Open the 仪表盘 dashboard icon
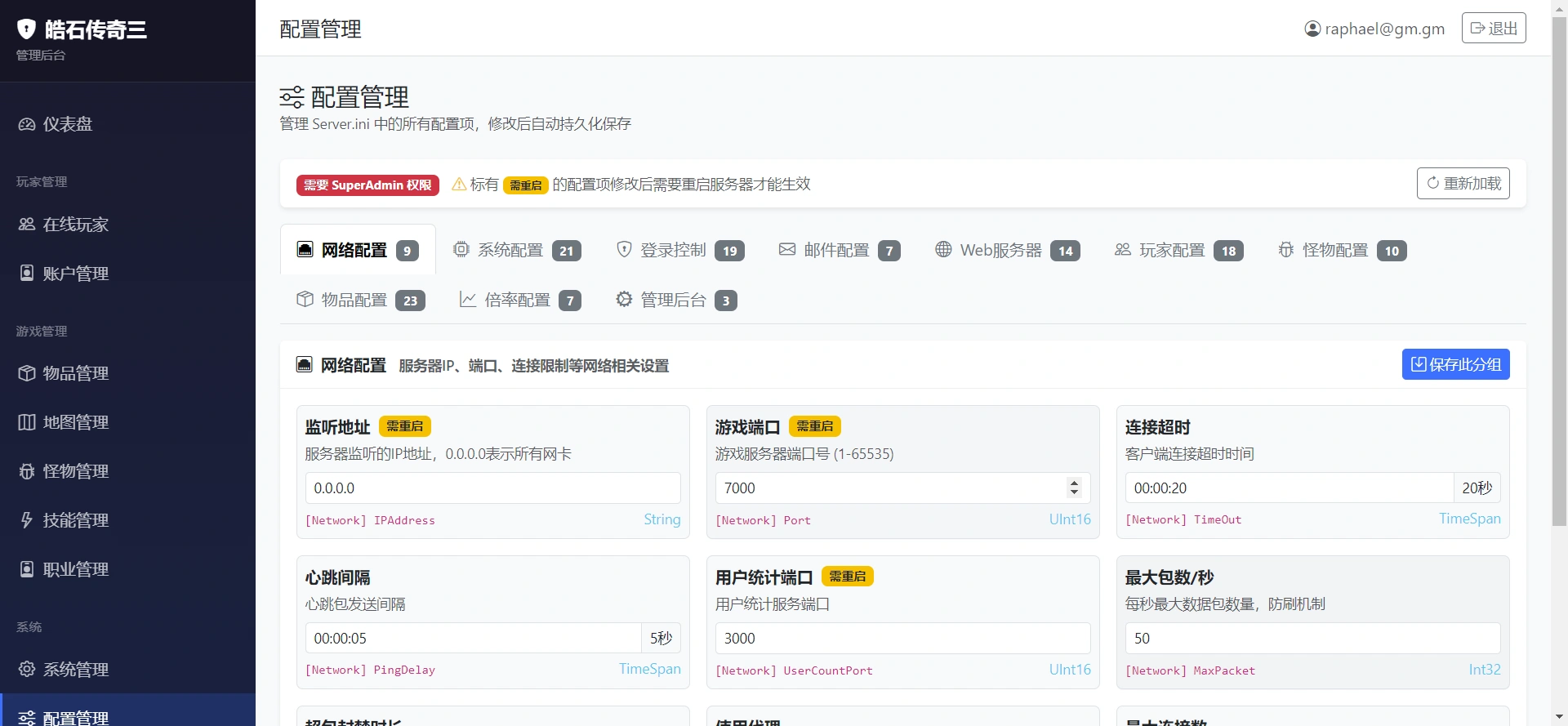The image size is (1568, 726). pos(27,124)
